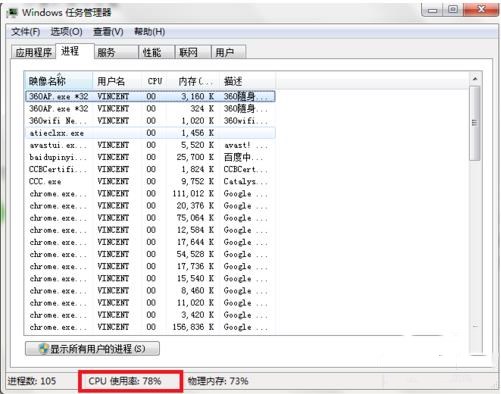Click the 百度中... description cell

243,157
